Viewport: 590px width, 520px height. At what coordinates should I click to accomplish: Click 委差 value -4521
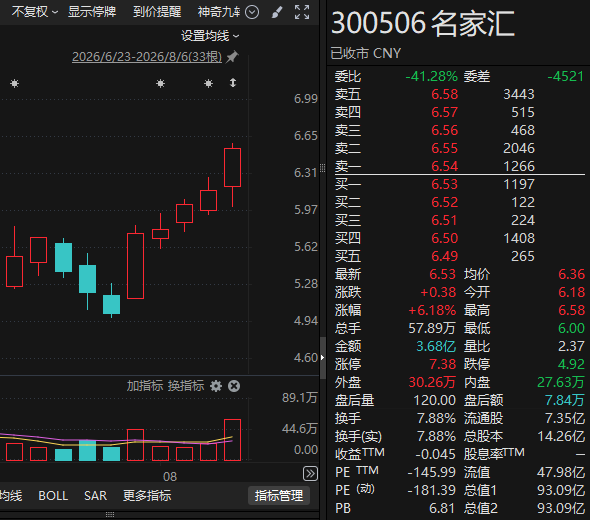(x=565, y=76)
